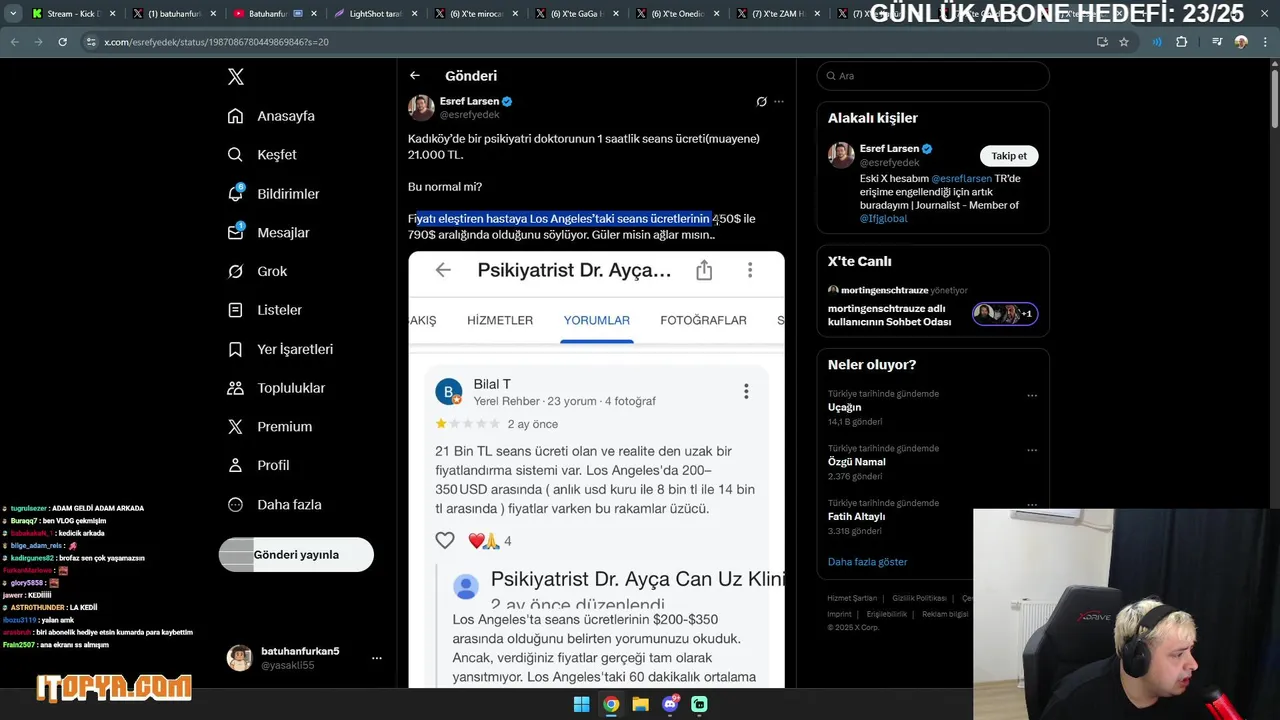Click the Ara search field
Image resolution: width=1280 pixels, height=720 pixels.
pyautogui.click(x=933, y=76)
